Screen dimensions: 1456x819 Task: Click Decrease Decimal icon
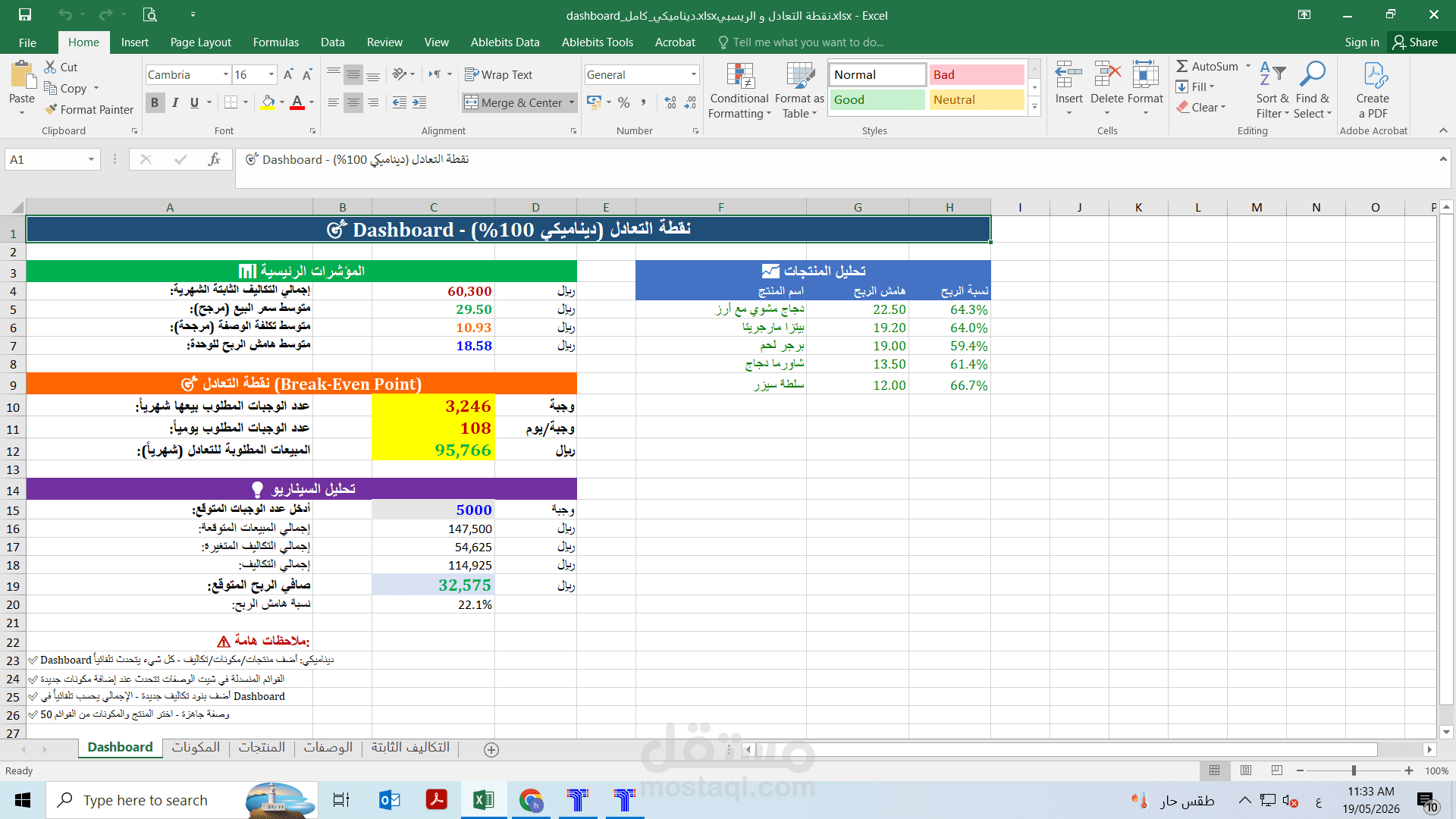click(x=690, y=102)
